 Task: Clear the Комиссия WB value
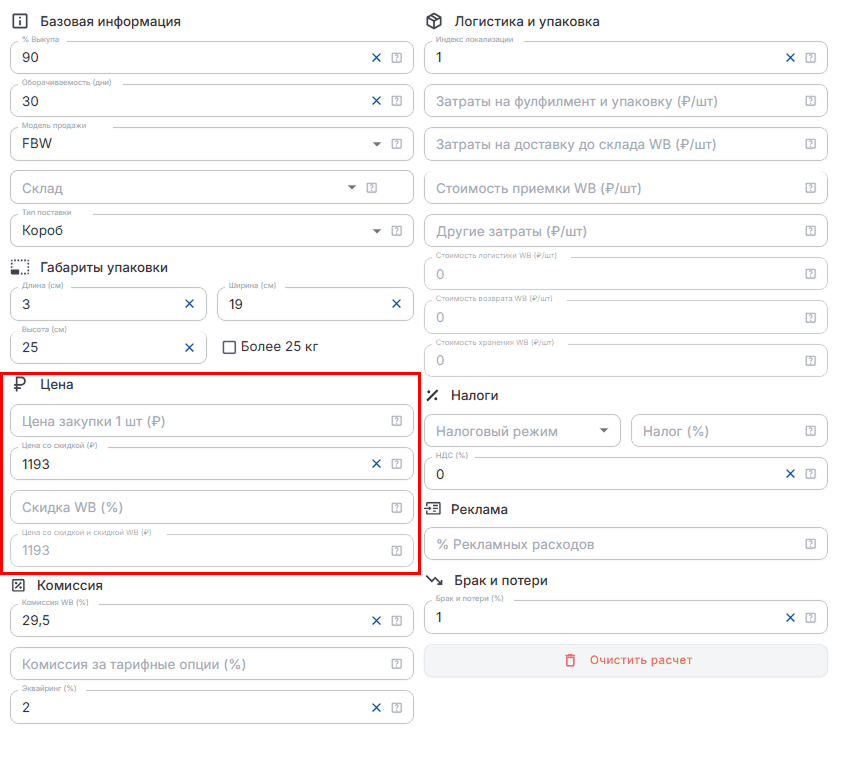click(x=376, y=621)
